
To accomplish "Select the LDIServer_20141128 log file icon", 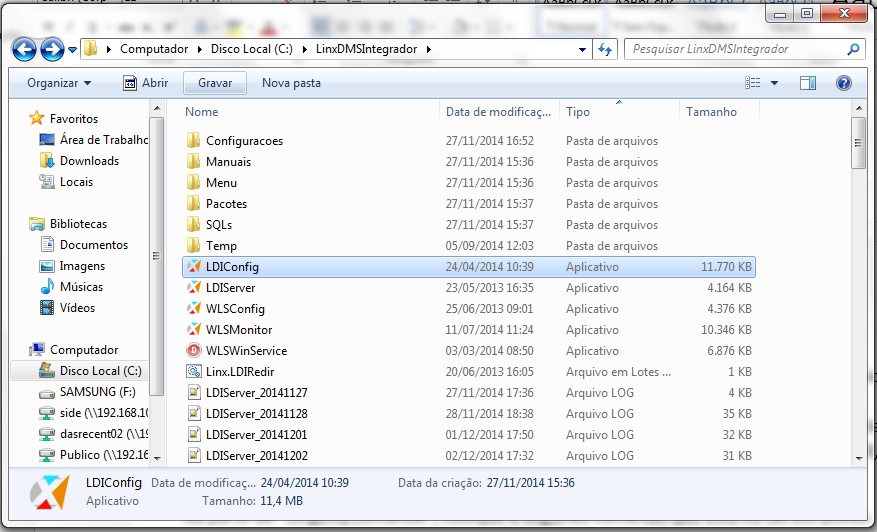I will point(194,413).
